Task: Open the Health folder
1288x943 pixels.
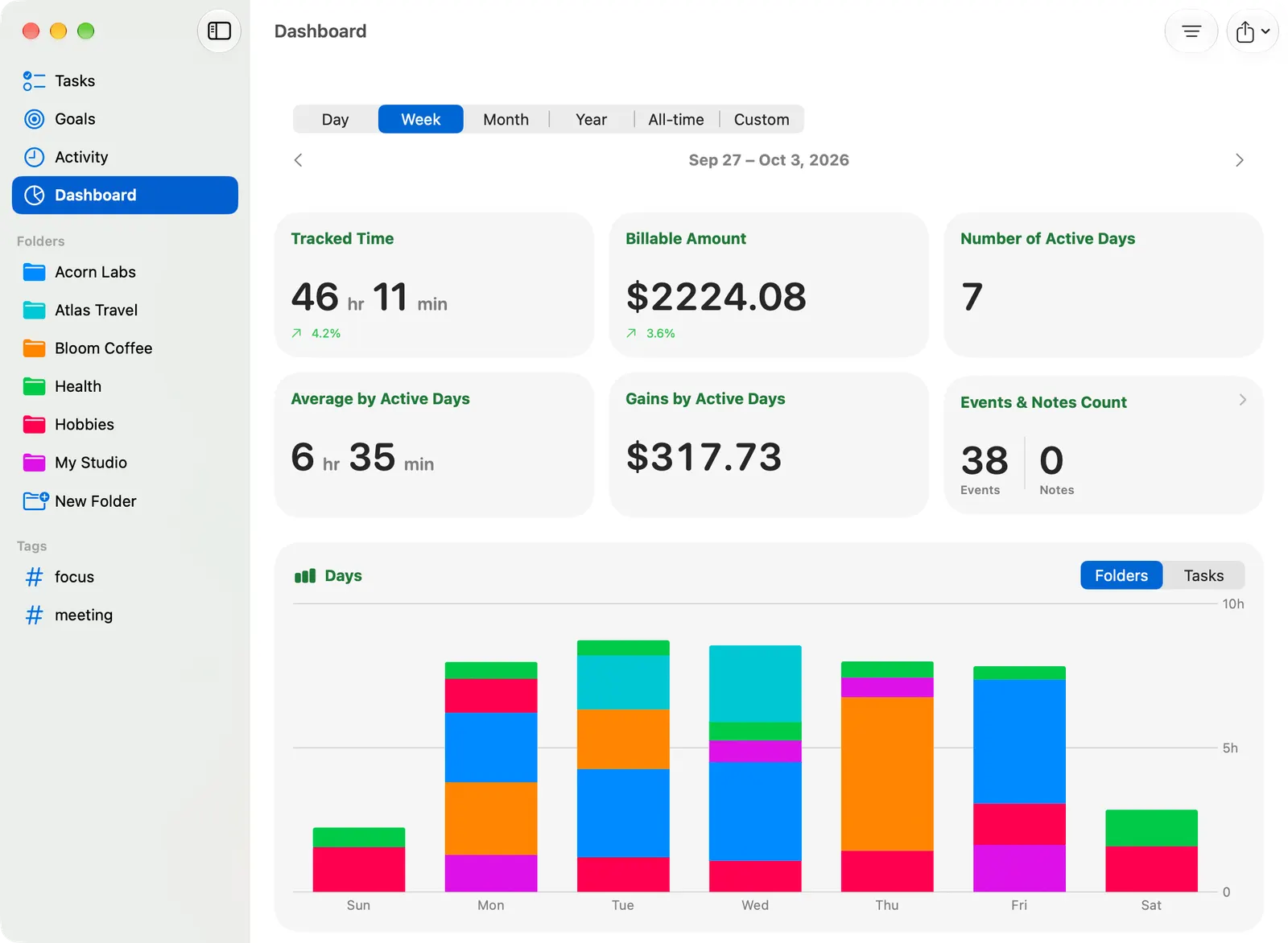Action: (x=125, y=386)
